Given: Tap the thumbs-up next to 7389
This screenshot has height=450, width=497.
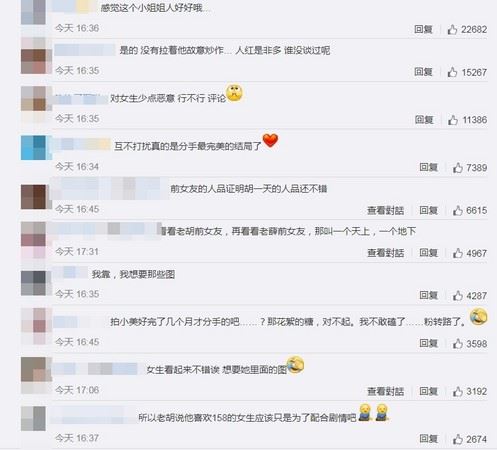Looking at the screenshot, I should (458, 168).
